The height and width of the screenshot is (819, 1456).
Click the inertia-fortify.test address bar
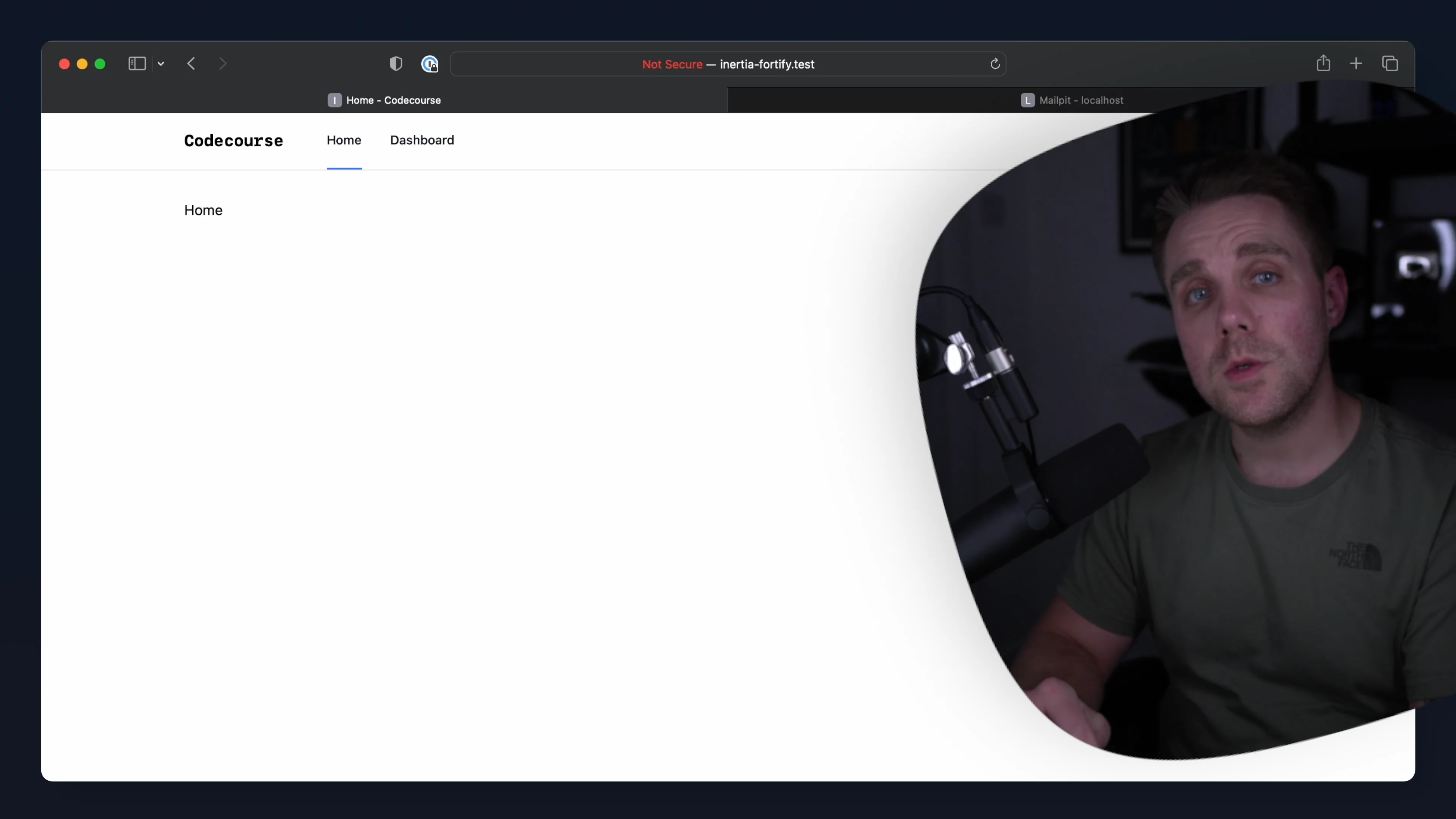[766, 64]
